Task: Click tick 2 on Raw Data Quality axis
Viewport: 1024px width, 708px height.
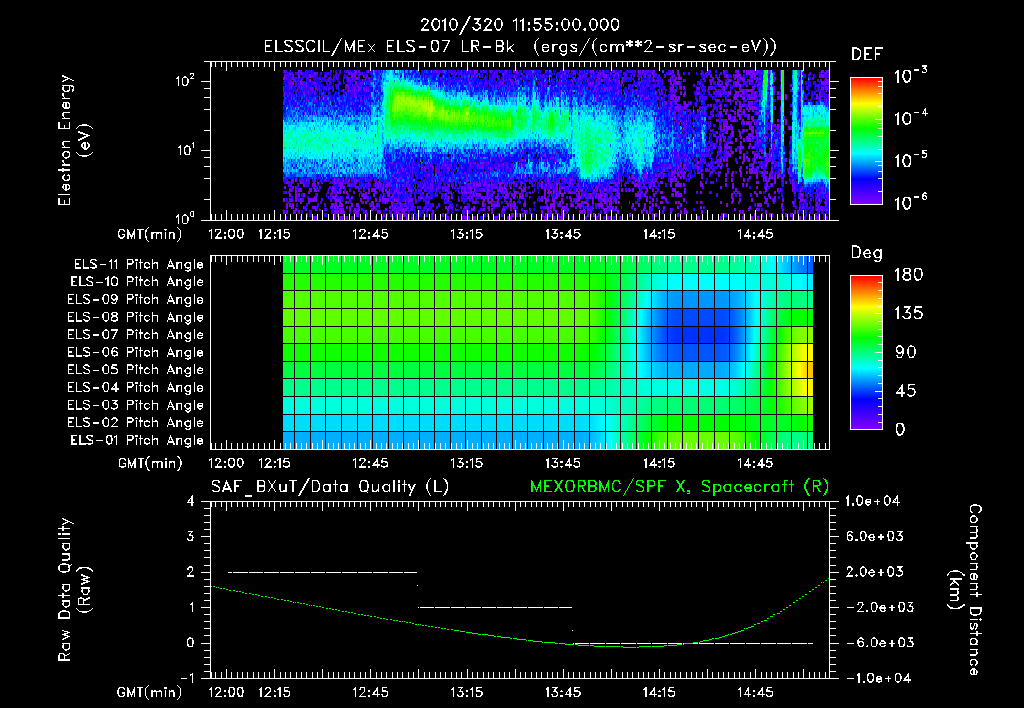Action: [x=191, y=571]
